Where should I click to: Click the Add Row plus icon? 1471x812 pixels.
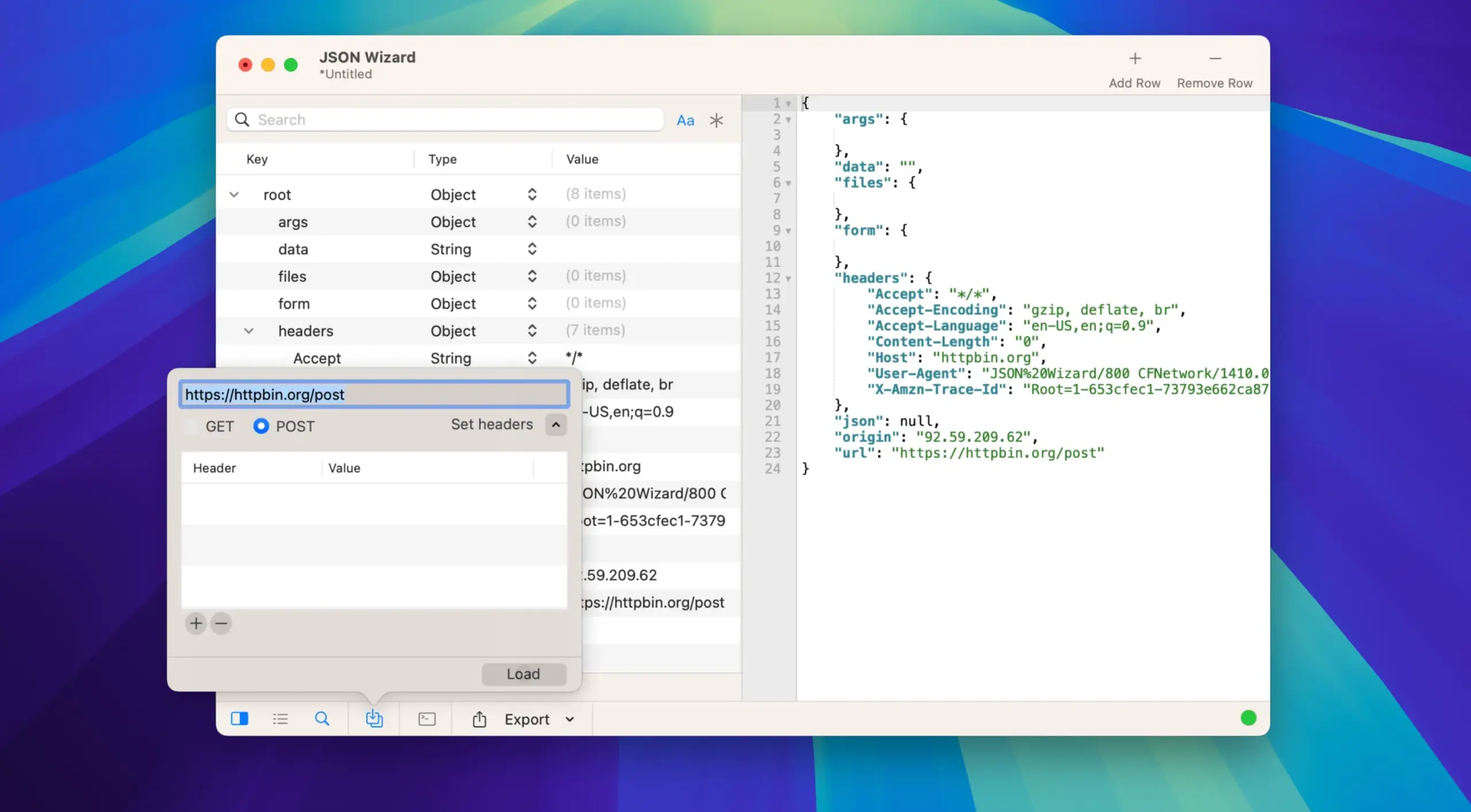[1134, 59]
